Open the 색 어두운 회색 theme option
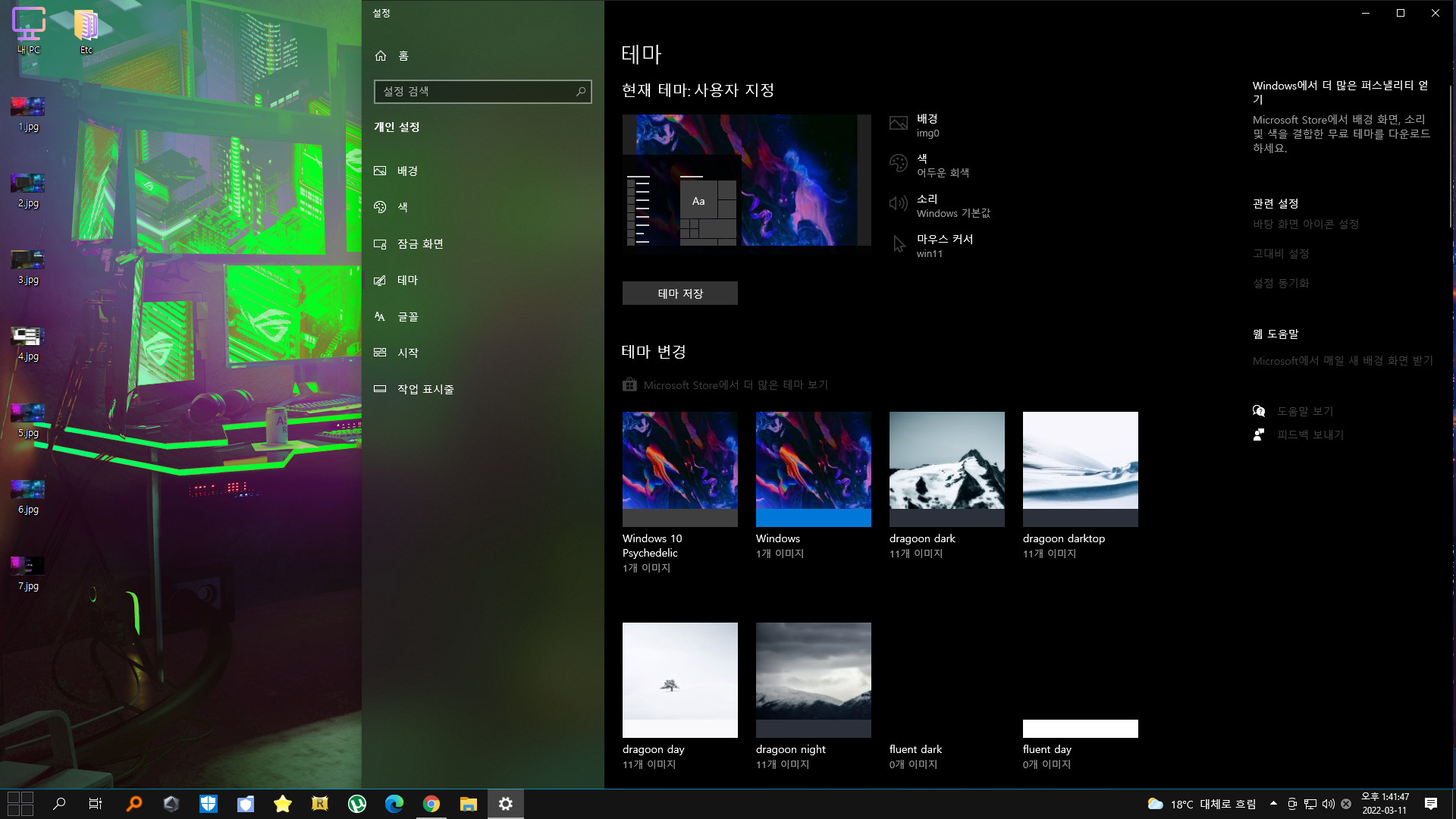 tap(929, 165)
